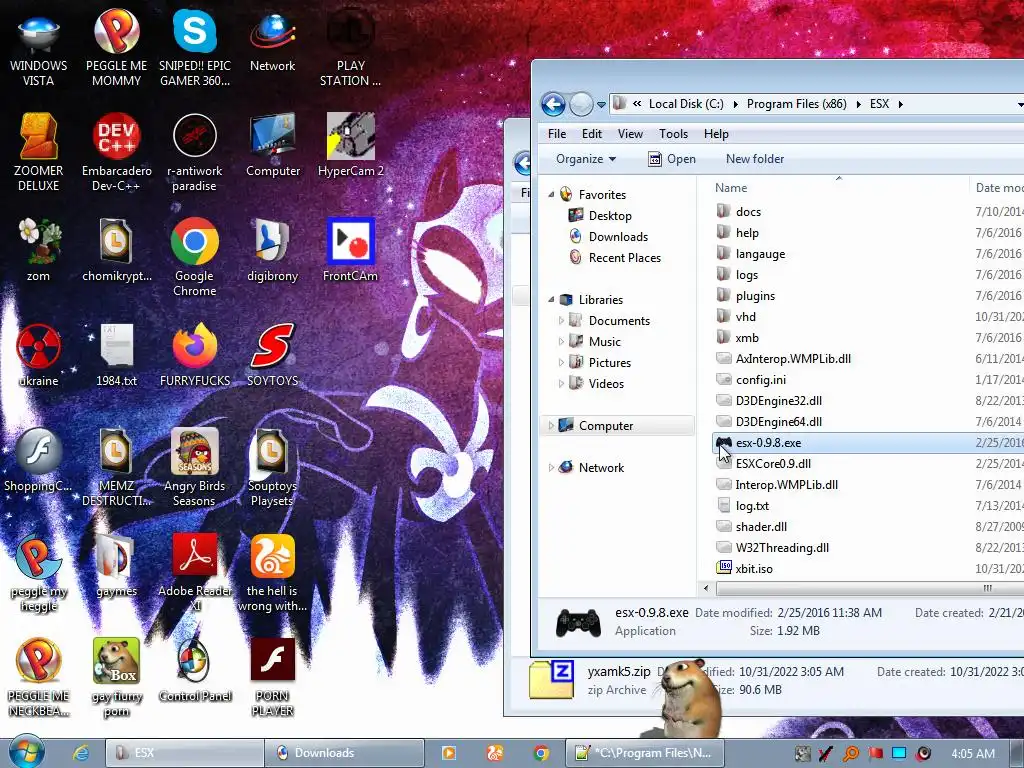
Task: Click the taskbar clock showing 4:05 AM
Action: click(972, 754)
